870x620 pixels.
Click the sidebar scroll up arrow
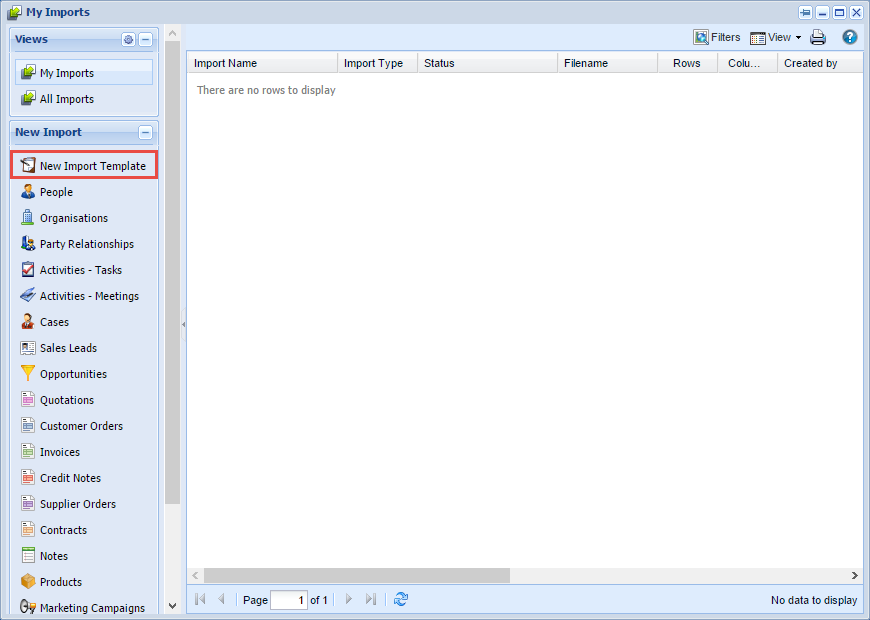click(173, 33)
